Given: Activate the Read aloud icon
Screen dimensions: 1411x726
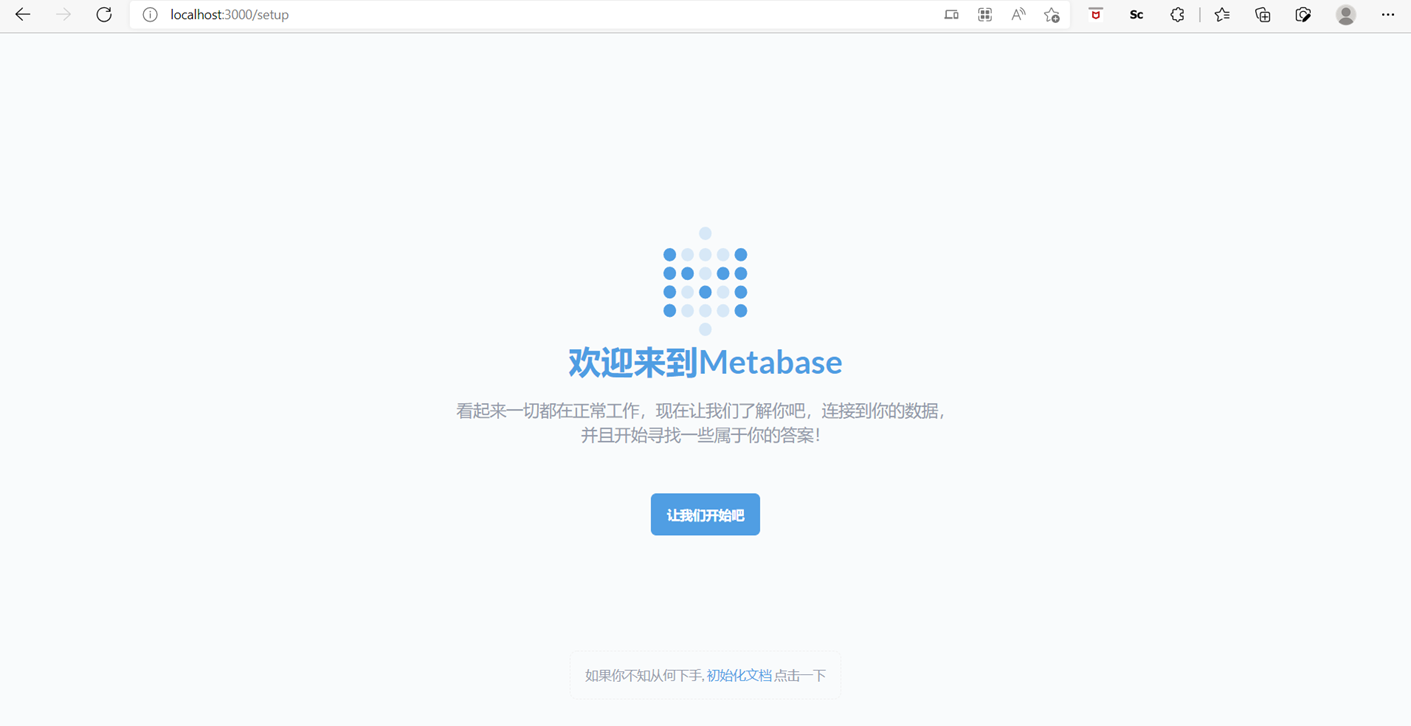Looking at the screenshot, I should pos(1018,15).
